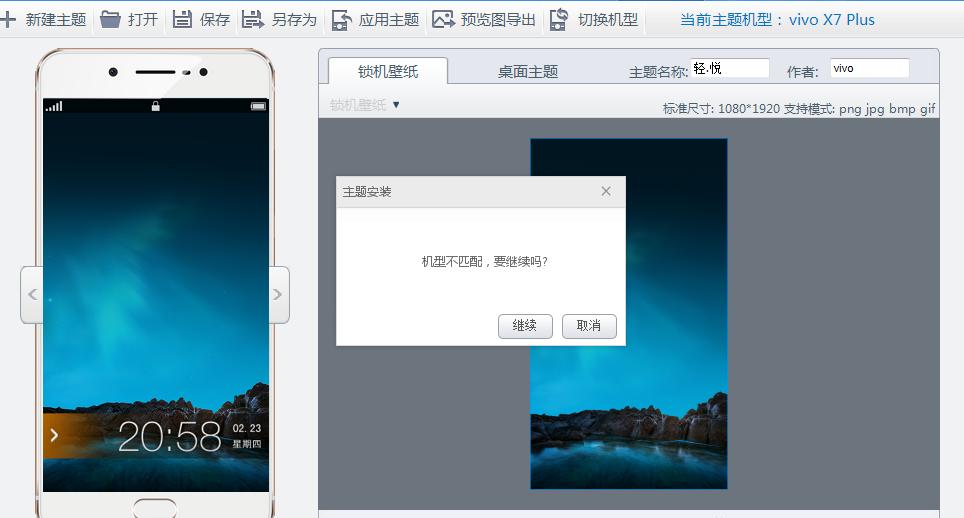Click the preview image export icon
964x518 pixels.
[443, 20]
